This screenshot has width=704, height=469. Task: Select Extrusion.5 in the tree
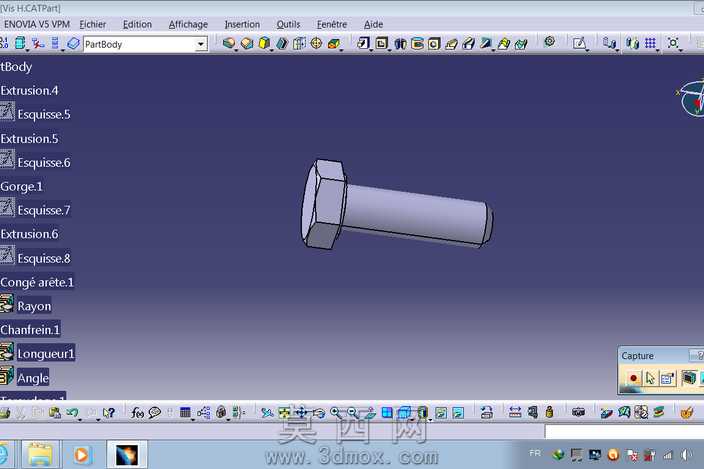click(29, 139)
